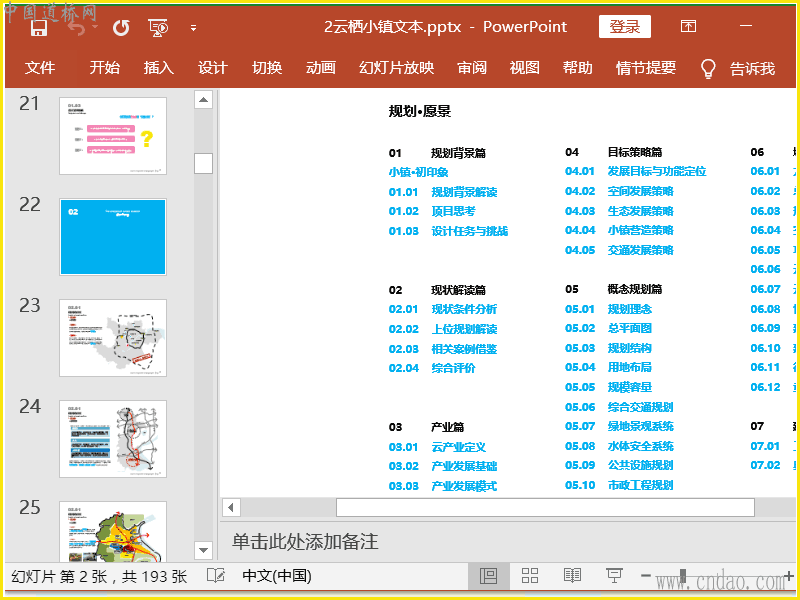This screenshot has width=800, height=600.
Task: Click horizontal scrollbar left arrow
Action: point(231,508)
